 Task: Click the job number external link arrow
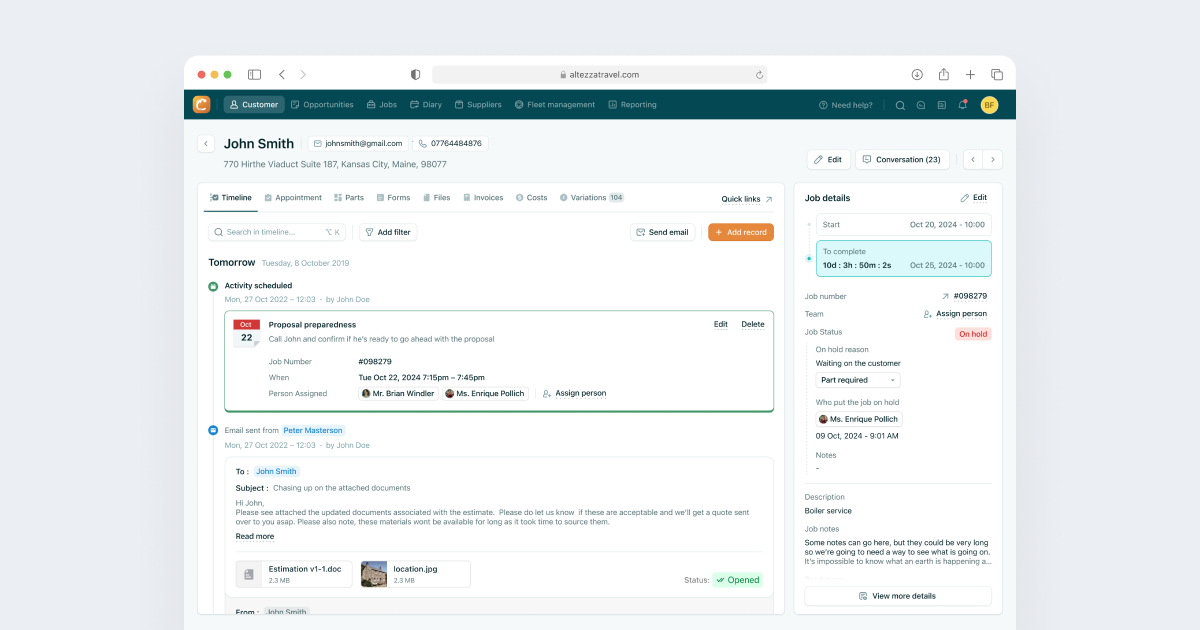pyautogui.click(x=945, y=296)
